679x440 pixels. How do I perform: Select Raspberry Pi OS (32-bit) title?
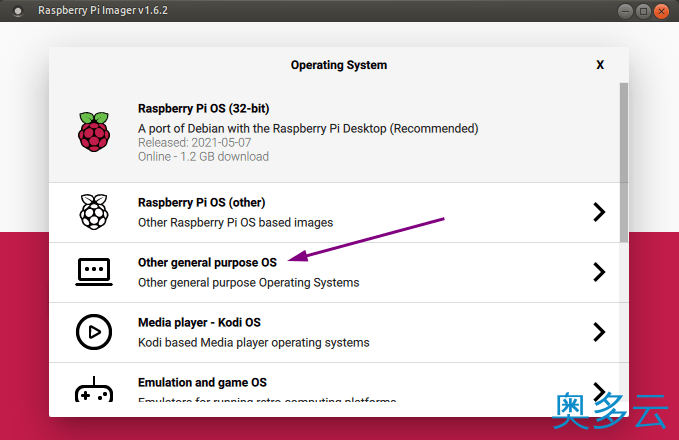204,108
